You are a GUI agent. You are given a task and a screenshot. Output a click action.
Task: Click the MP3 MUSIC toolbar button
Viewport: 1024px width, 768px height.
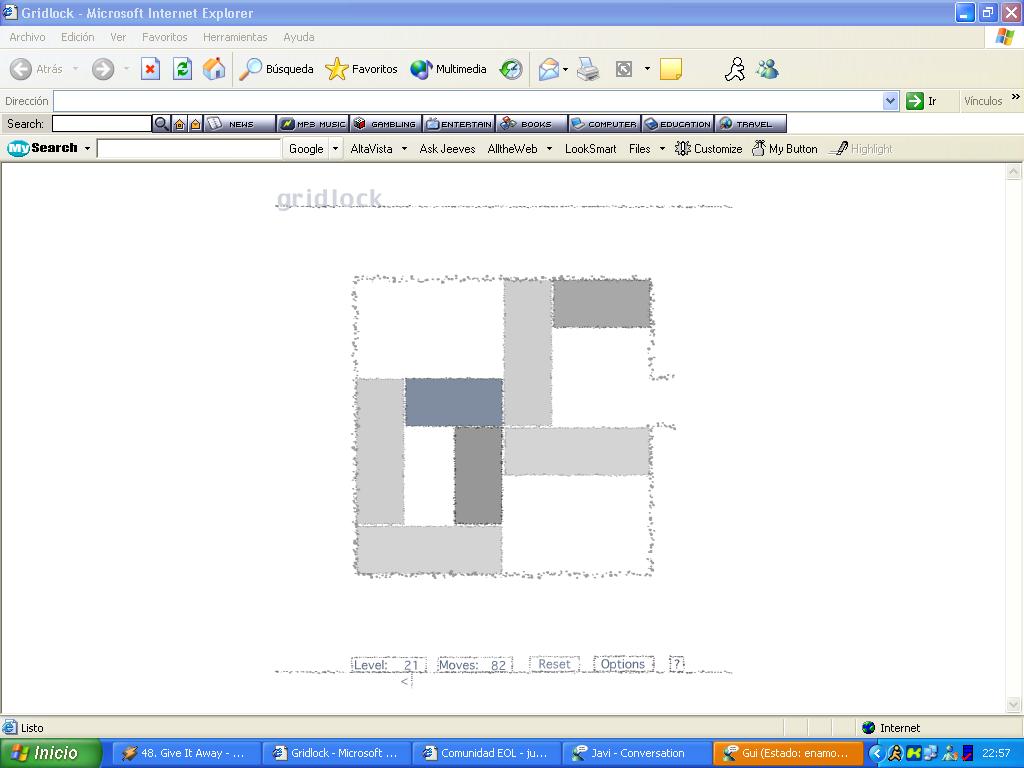coord(313,123)
